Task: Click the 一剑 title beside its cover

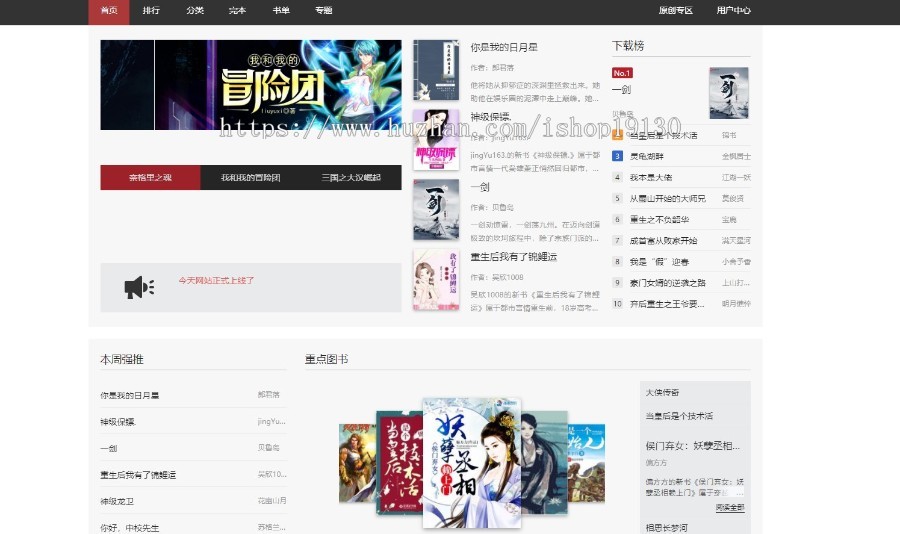Action: click(x=480, y=187)
